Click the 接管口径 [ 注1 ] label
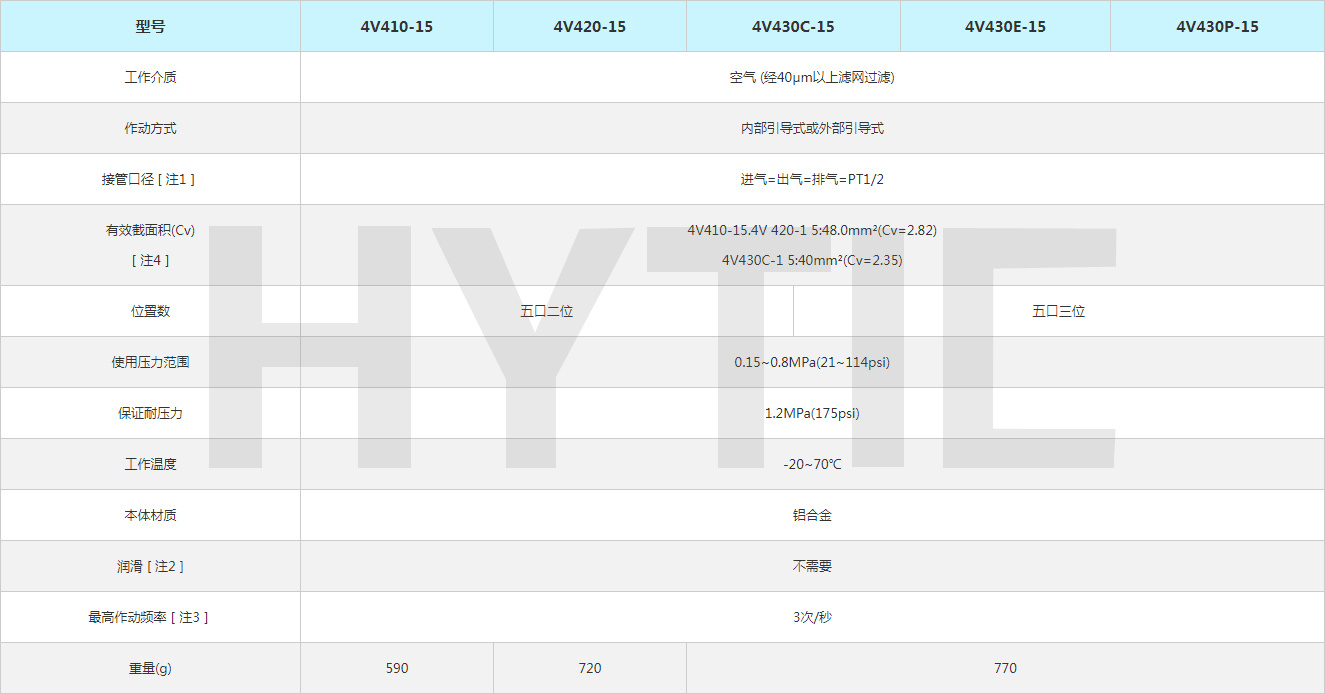1325x694 pixels. (150, 179)
